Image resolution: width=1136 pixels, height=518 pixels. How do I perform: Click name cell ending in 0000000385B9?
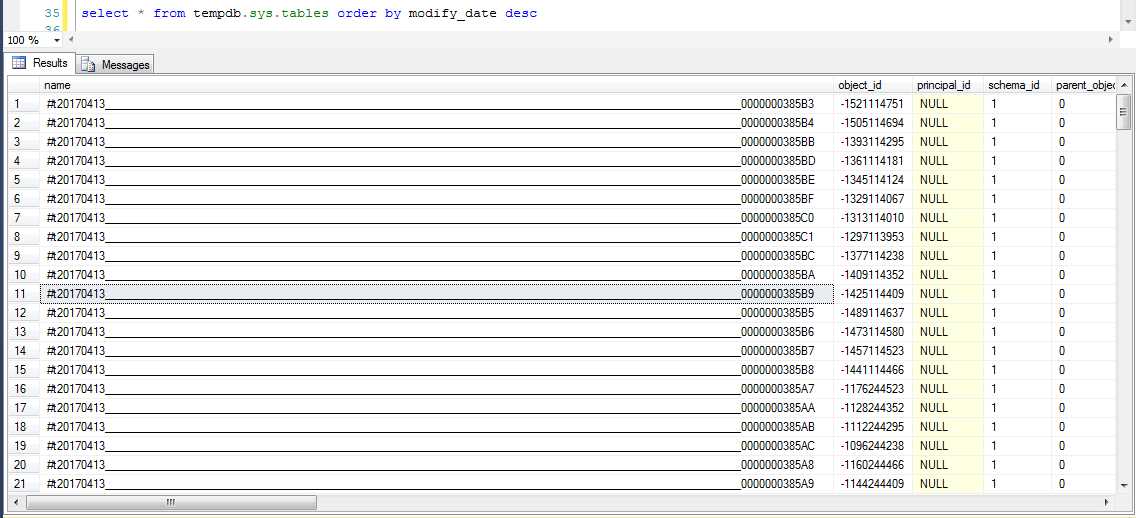click(x=437, y=293)
